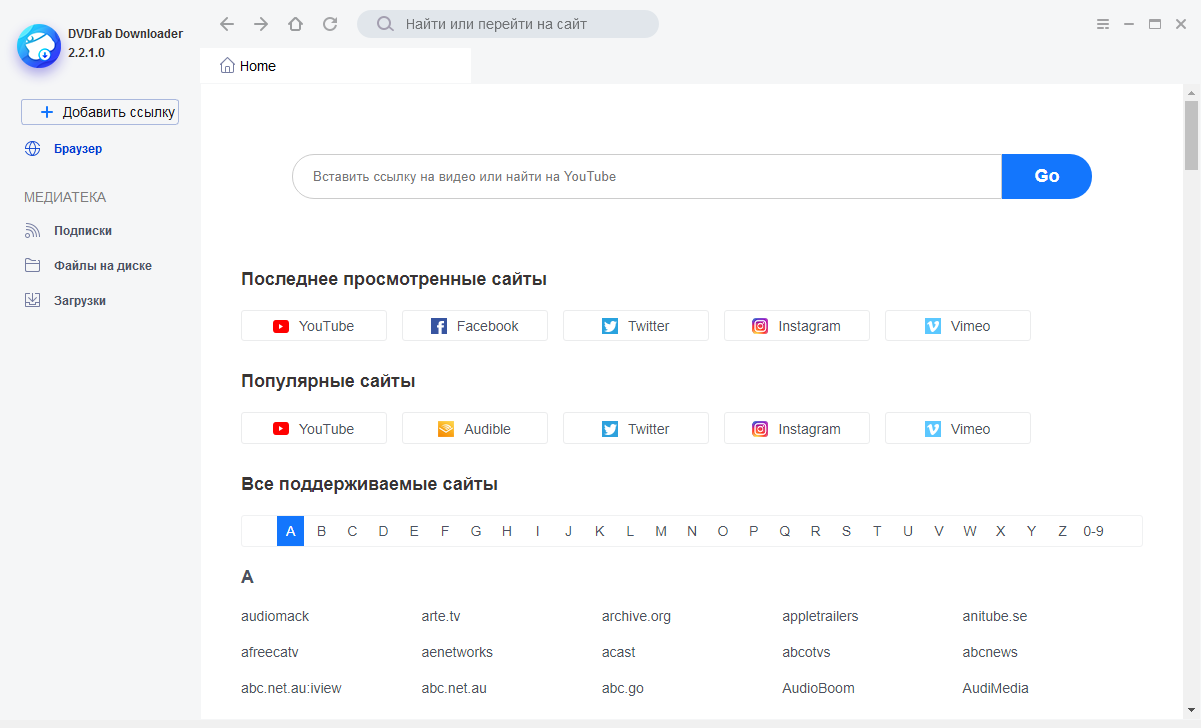Open Instagram under Популярные сайты
Viewport: 1201px width, 728px height.
tap(797, 429)
